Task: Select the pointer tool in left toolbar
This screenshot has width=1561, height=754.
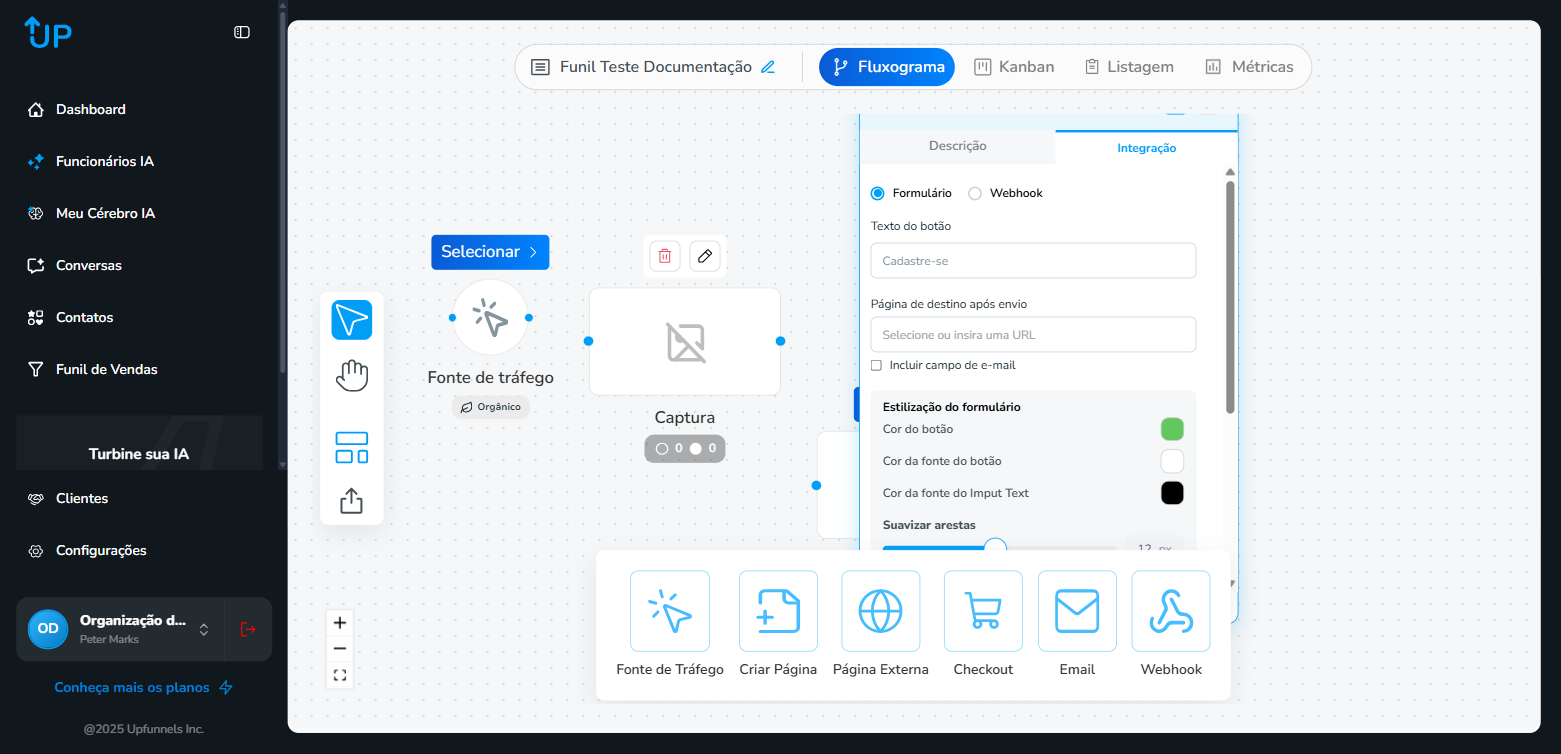Action: (351, 320)
